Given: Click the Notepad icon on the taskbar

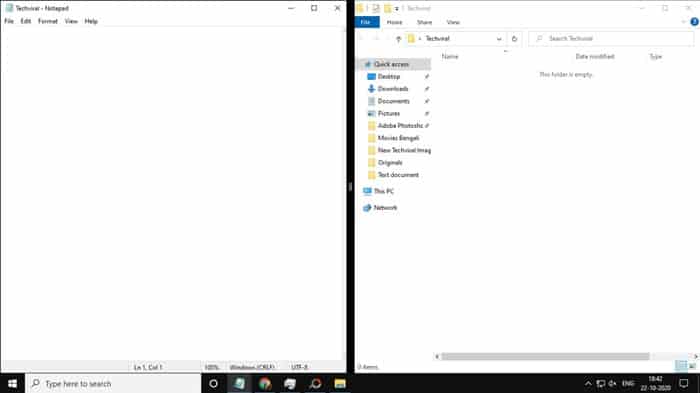Looking at the screenshot, I should [239, 384].
